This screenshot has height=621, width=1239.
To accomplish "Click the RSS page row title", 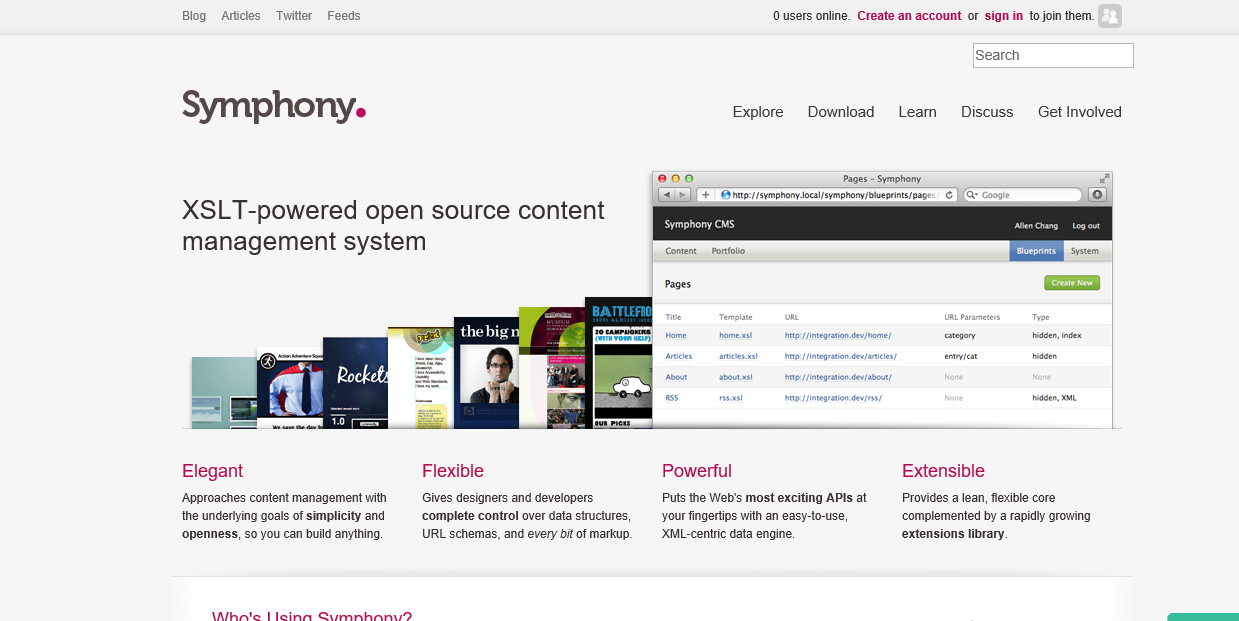I will pyautogui.click(x=672, y=398).
